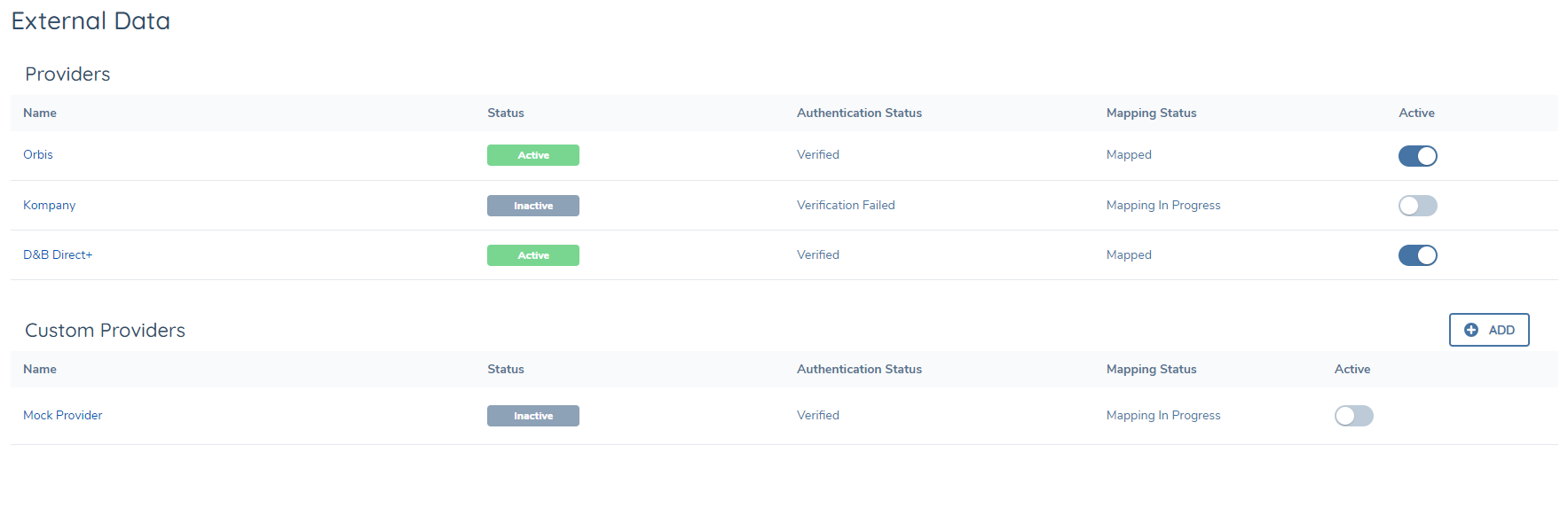Open the Orbis provider link
The height and width of the screenshot is (516, 1568).
(38, 154)
